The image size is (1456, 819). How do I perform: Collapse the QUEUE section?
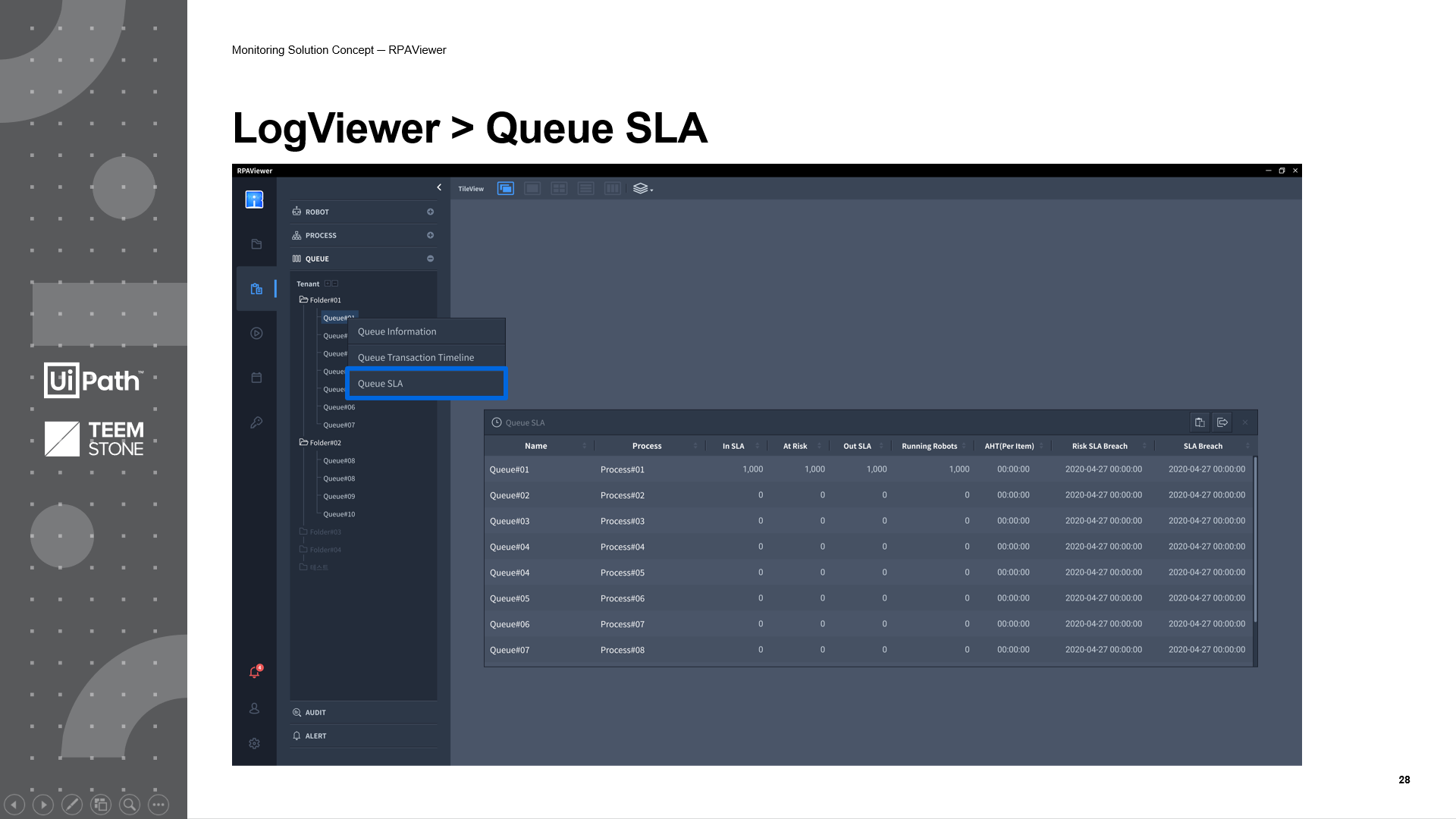[430, 259]
